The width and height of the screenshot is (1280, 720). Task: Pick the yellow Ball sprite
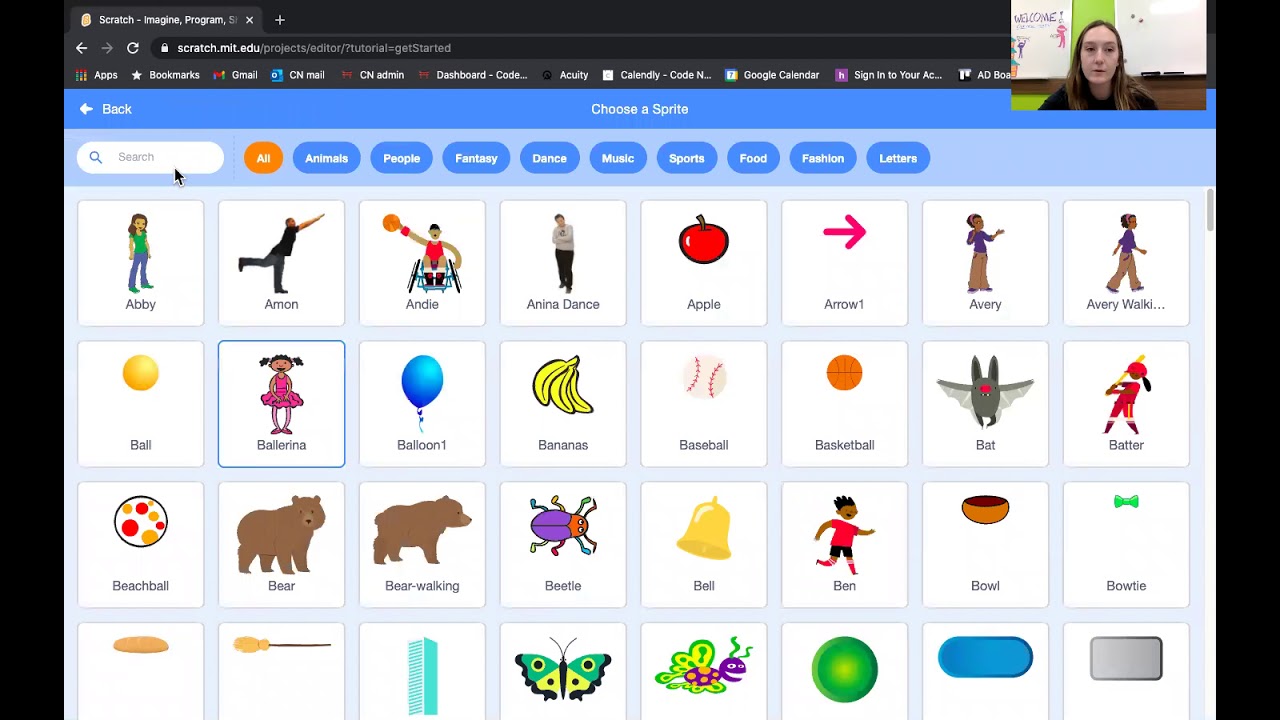140,404
